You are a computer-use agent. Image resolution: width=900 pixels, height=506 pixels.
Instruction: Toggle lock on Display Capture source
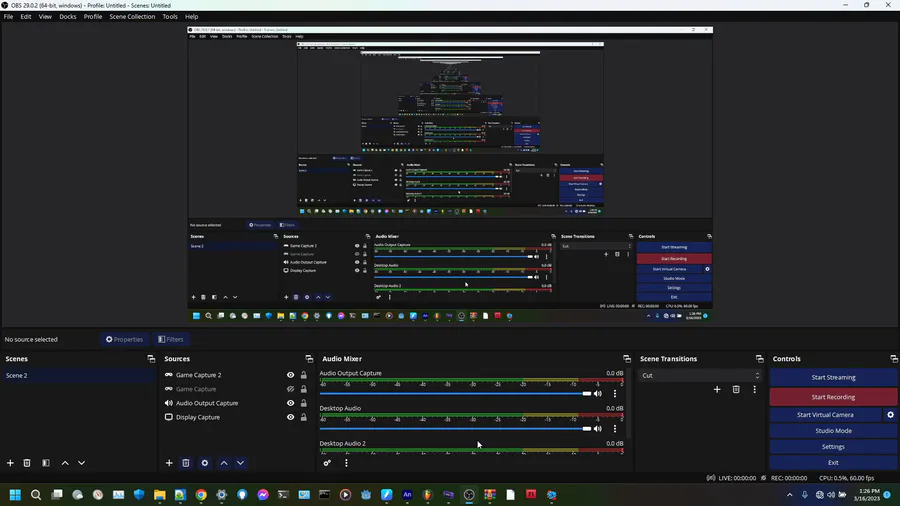[x=304, y=417]
